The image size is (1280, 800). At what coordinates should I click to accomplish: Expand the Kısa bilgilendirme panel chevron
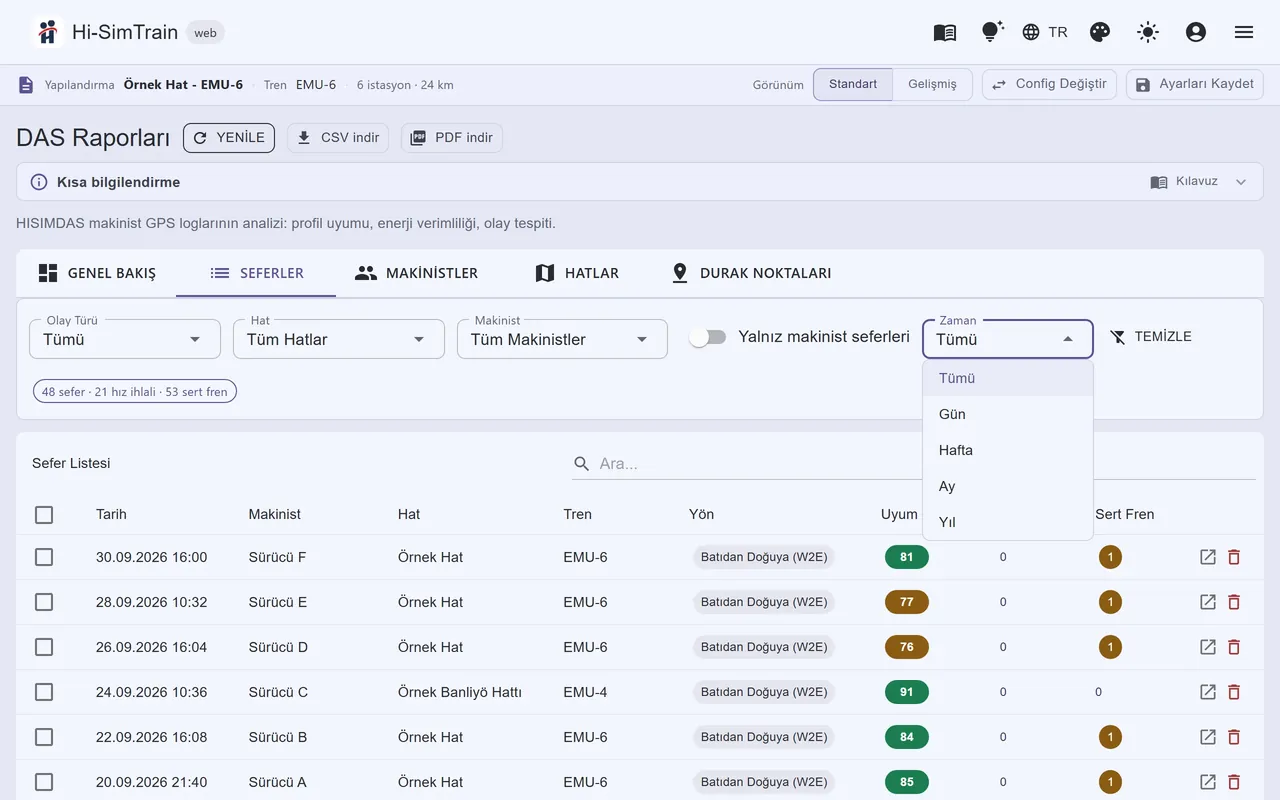pos(1241,182)
